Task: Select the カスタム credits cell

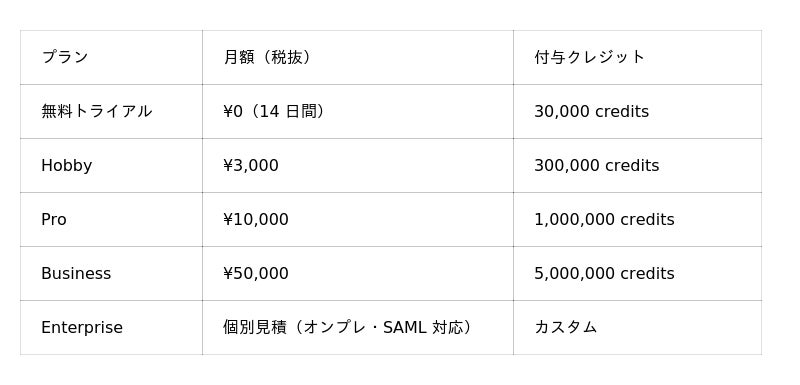Action: click(637, 327)
